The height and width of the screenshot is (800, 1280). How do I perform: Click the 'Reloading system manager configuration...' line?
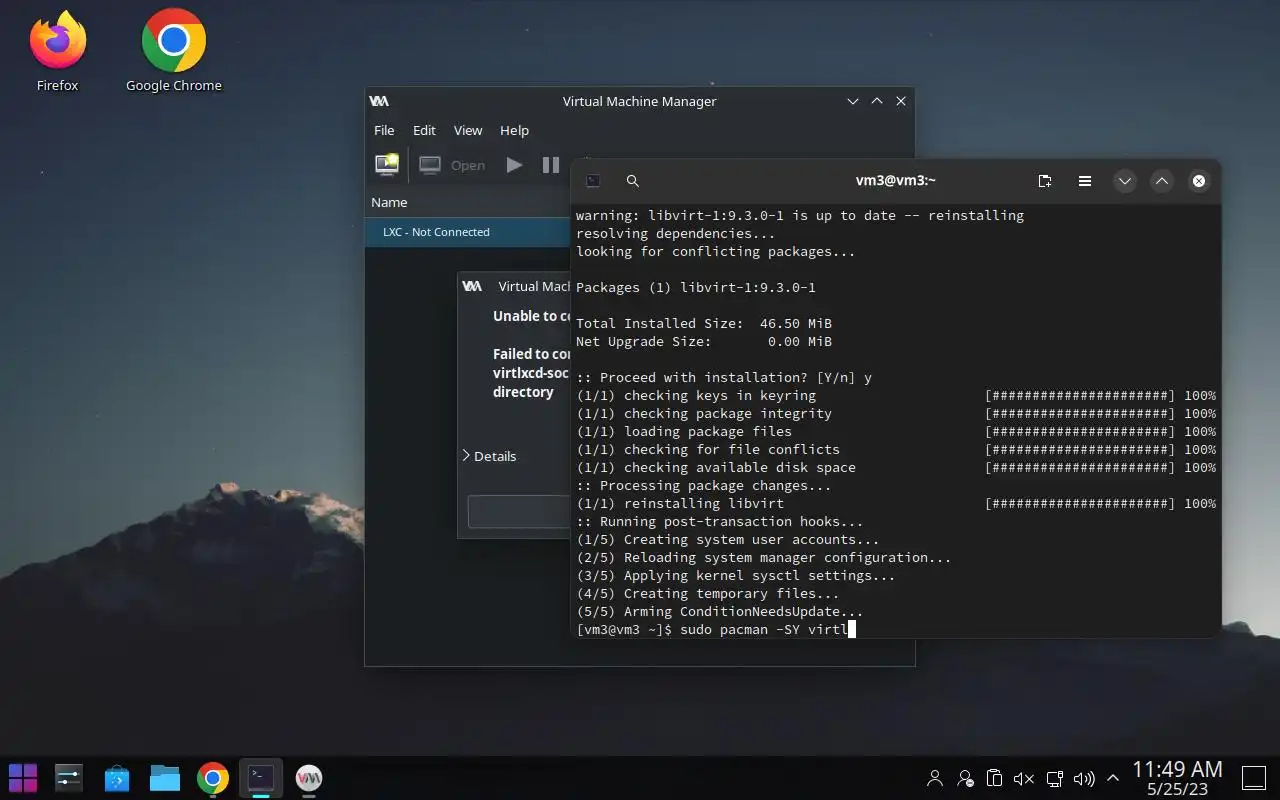point(764,558)
